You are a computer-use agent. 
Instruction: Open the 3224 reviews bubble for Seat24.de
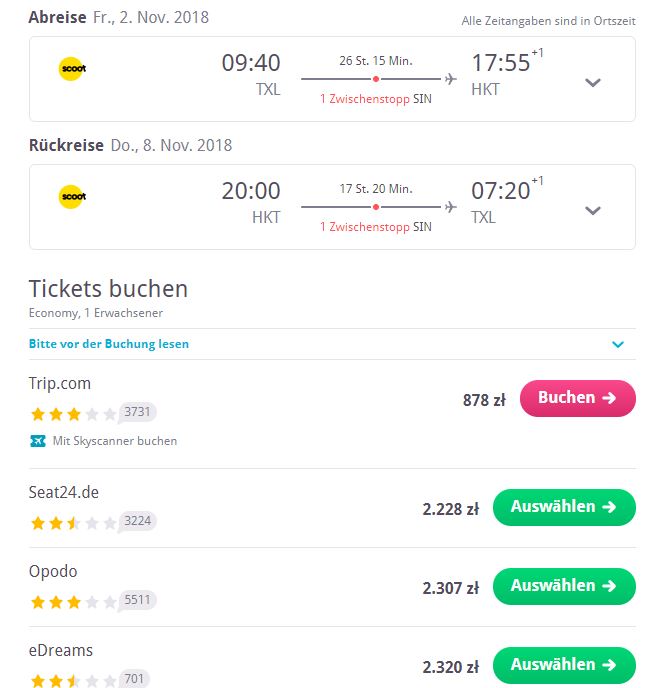tap(137, 521)
